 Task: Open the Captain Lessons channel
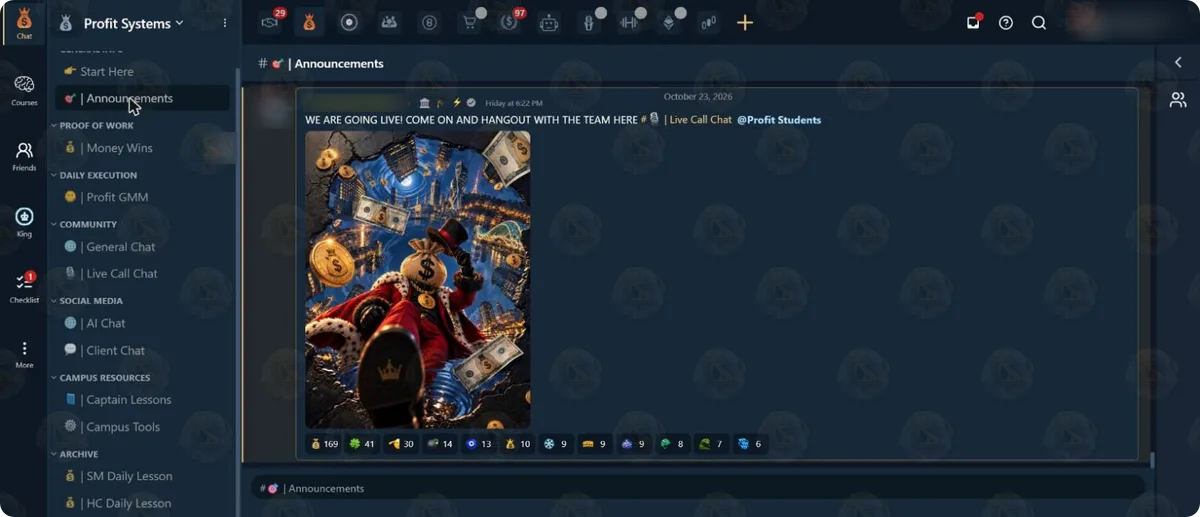point(142,400)
